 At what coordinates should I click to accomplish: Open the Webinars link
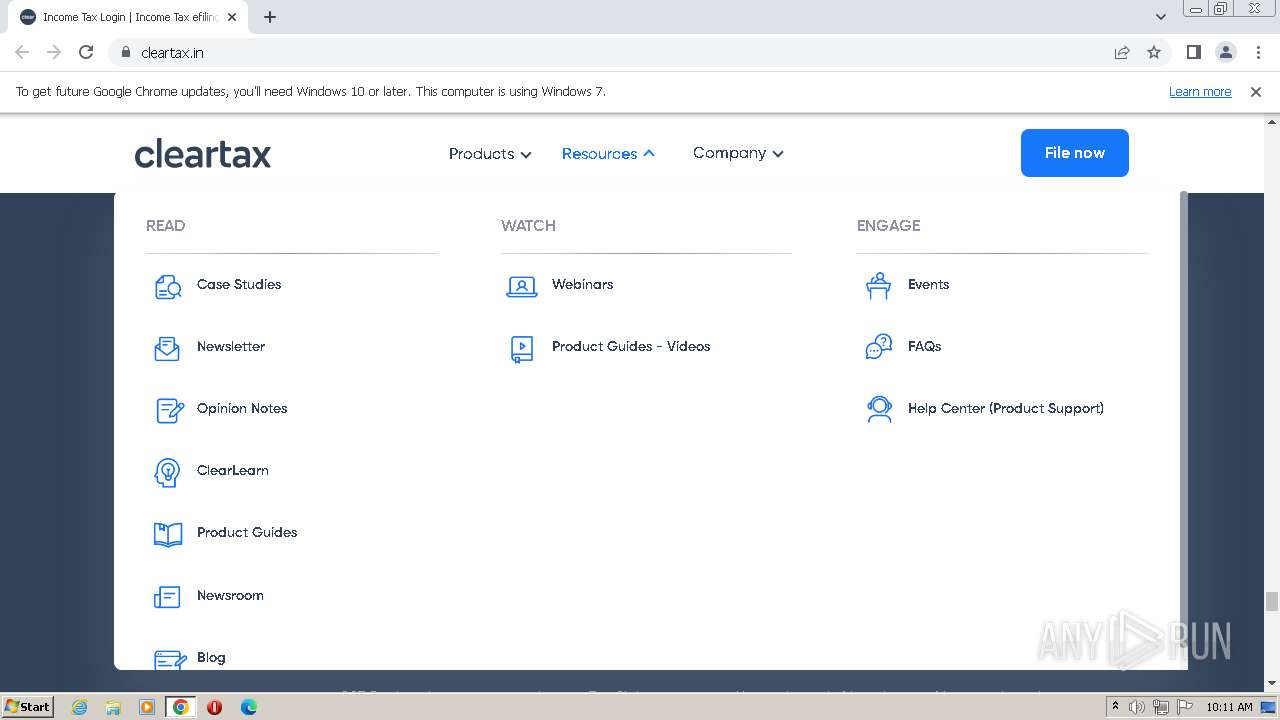pyautogui.click(x=583, y=285)
